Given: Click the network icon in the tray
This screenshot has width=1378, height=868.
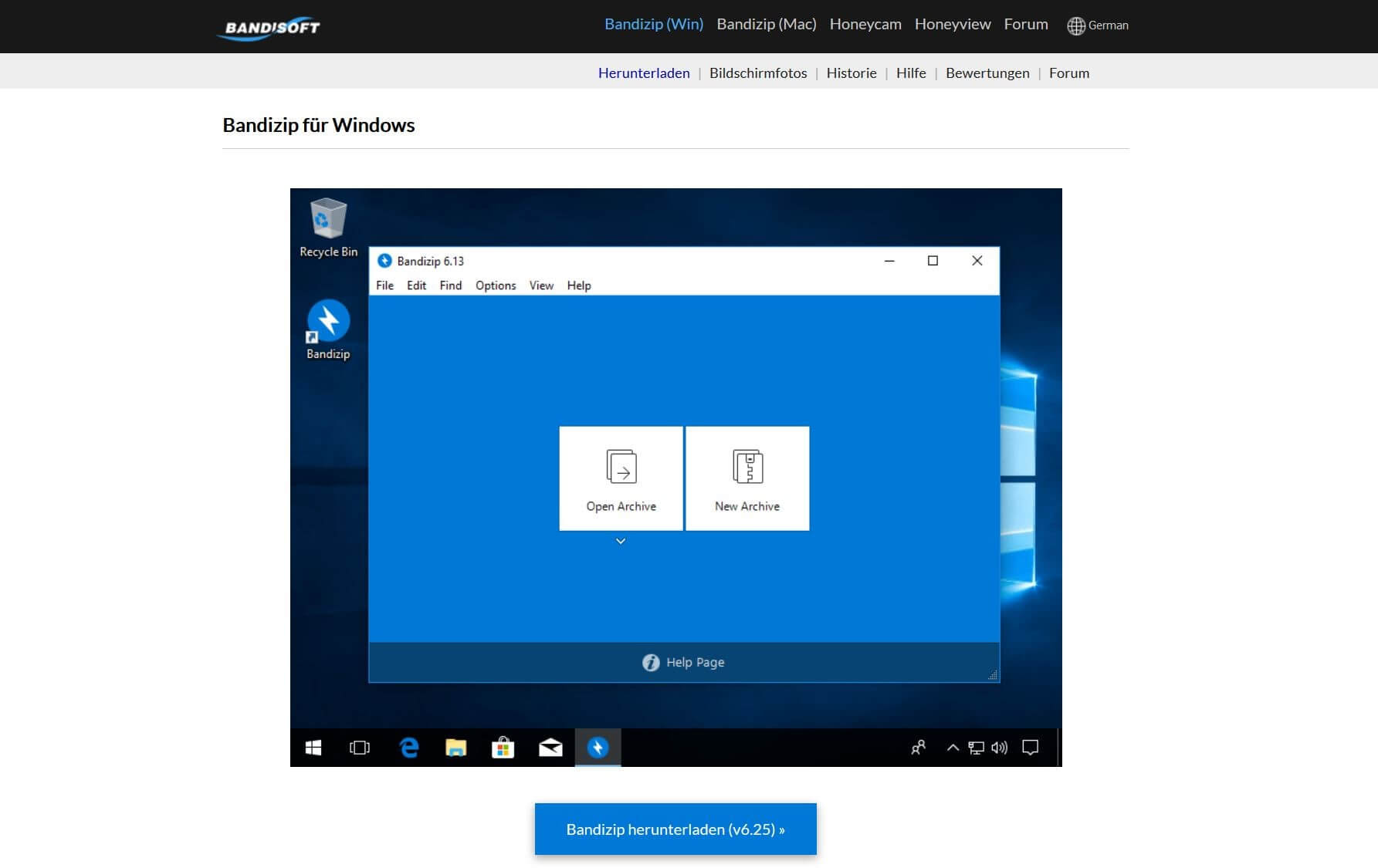Looking at the screenshot, I should tap(977, 748).
